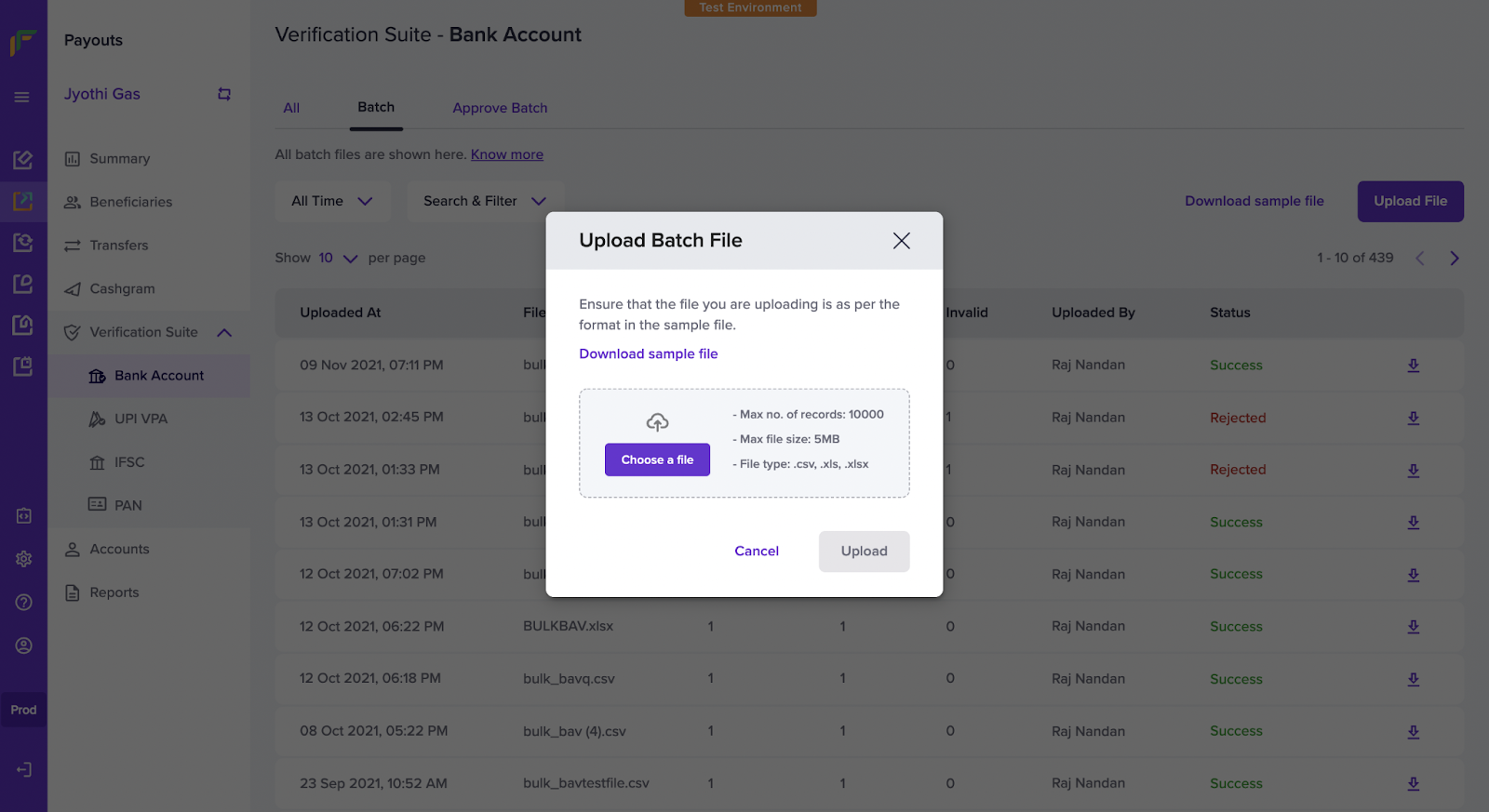1489x812 pixels.
Task: Open the hamburger menu icon
Action: [x=22, y=97]
